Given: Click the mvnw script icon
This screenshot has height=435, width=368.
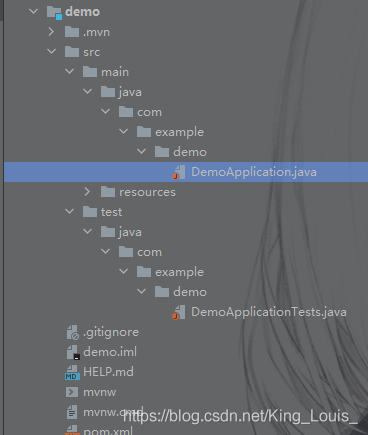Looking at the screenshot, I should click(72, 392).
